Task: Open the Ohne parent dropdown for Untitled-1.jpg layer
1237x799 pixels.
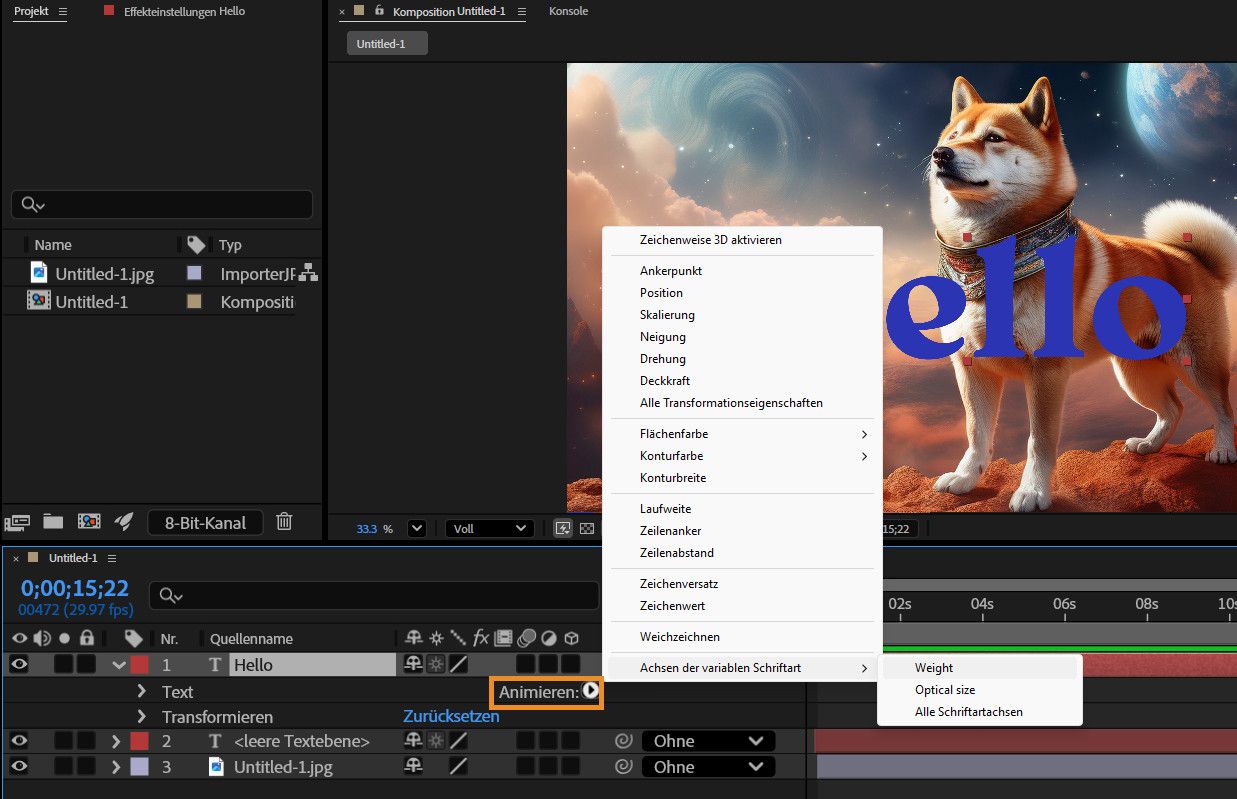Action: [x=708, y=767]
